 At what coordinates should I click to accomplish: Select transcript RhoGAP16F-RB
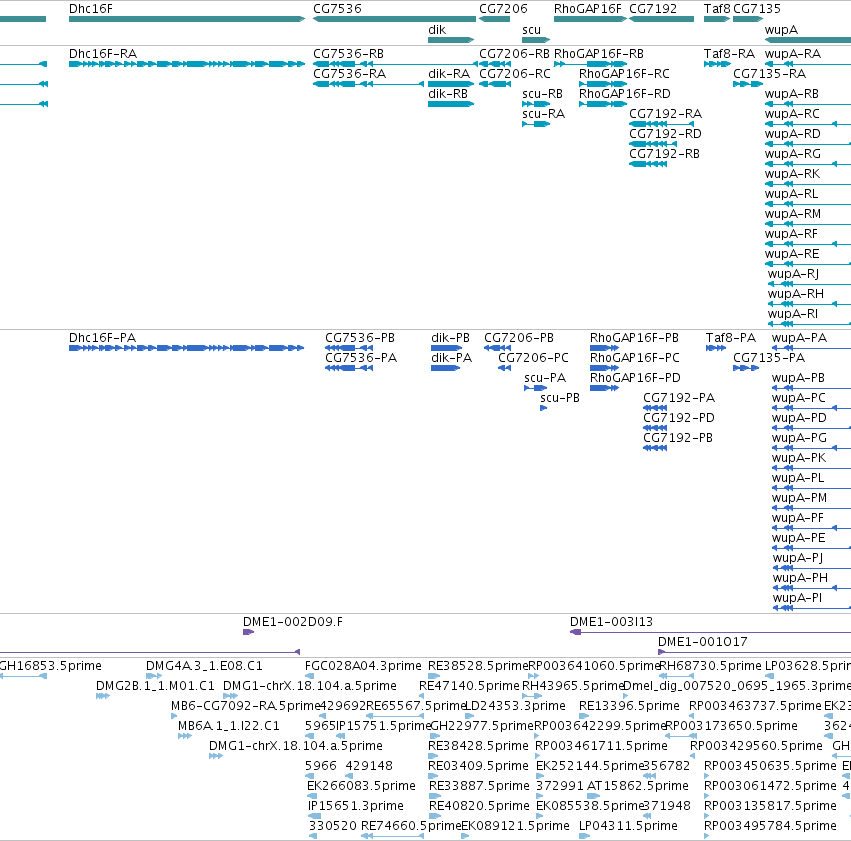(599, 54)
